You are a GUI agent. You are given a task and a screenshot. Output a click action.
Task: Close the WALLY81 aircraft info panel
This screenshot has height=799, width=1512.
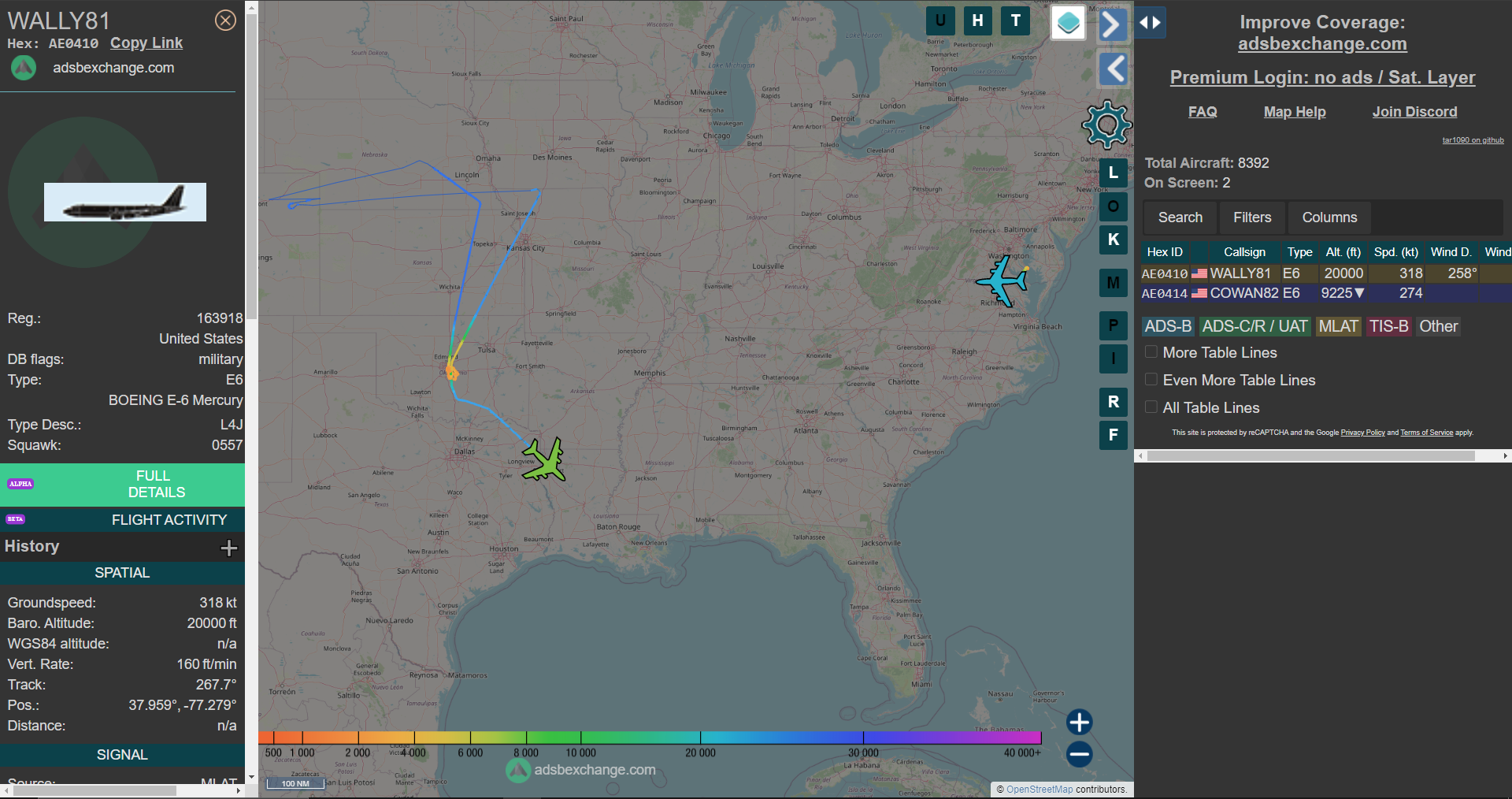pyautogui.click(x=225, y=20)
